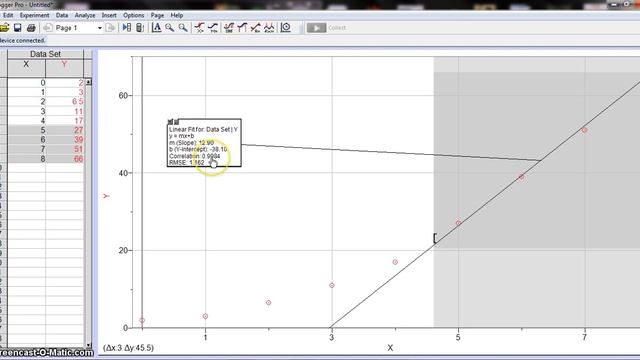This screenshot has height=360, width=640.
Task: Select the Y cell with value 6.5
Action: coord(64,102)
